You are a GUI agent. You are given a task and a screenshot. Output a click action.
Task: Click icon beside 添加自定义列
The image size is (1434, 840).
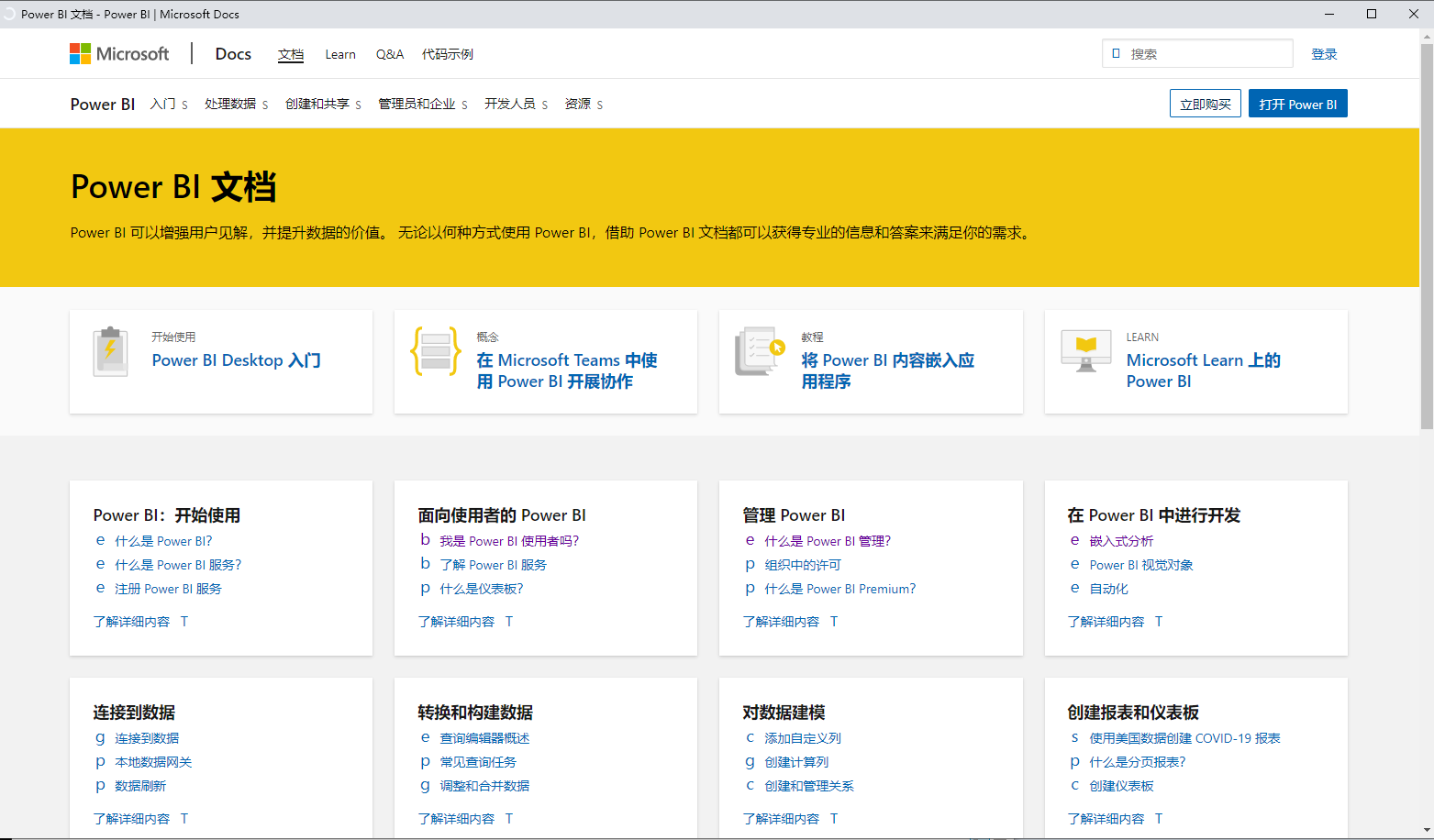coord(750,738)
